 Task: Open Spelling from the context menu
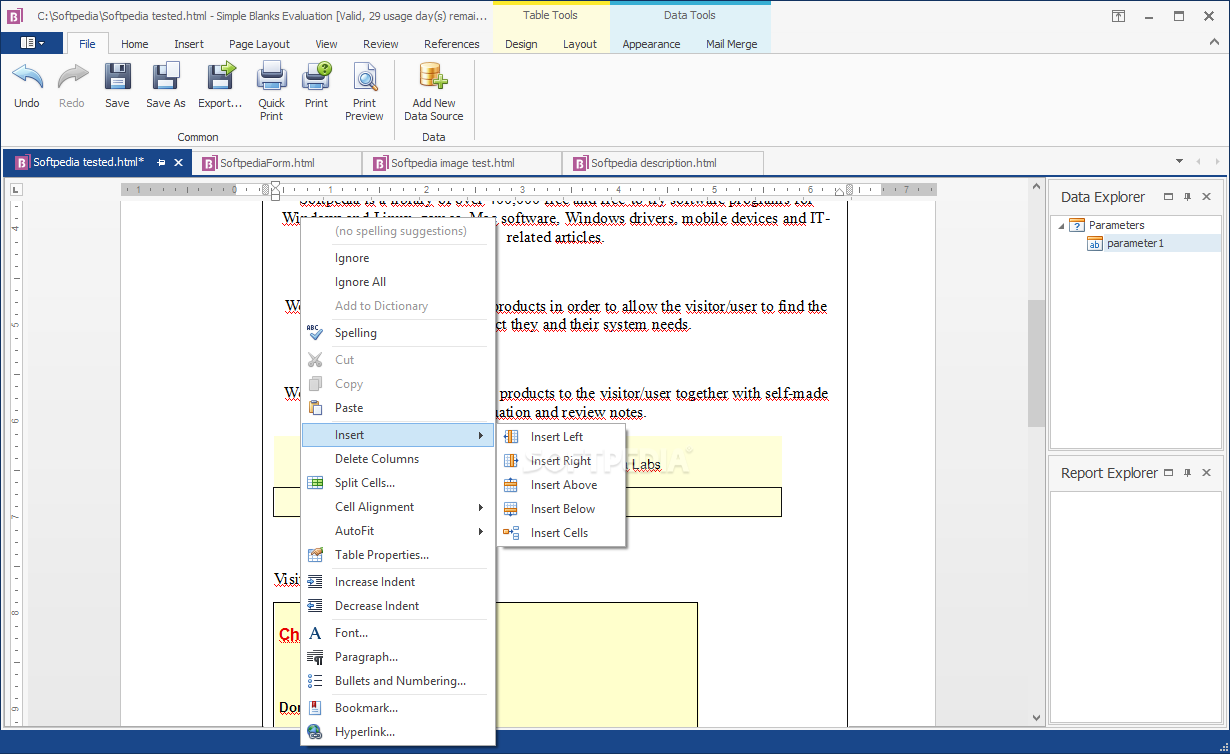click(398, 333)
